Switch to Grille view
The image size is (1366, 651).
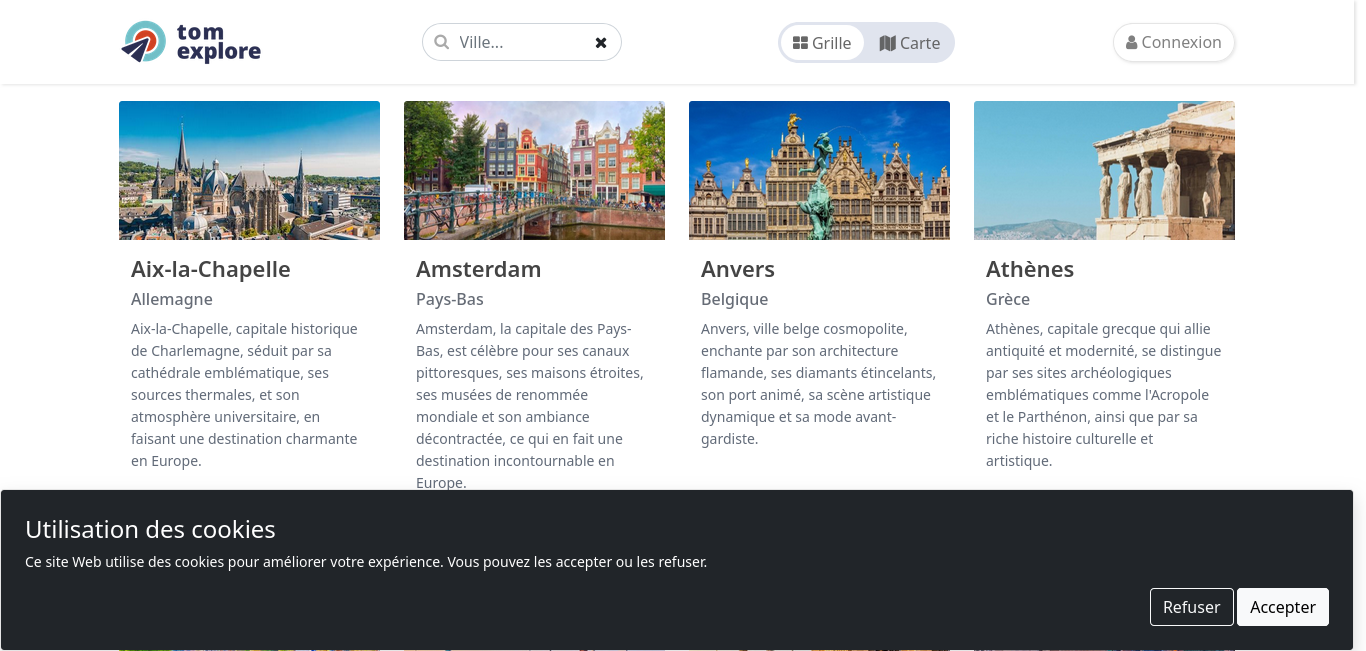point(822,43)
